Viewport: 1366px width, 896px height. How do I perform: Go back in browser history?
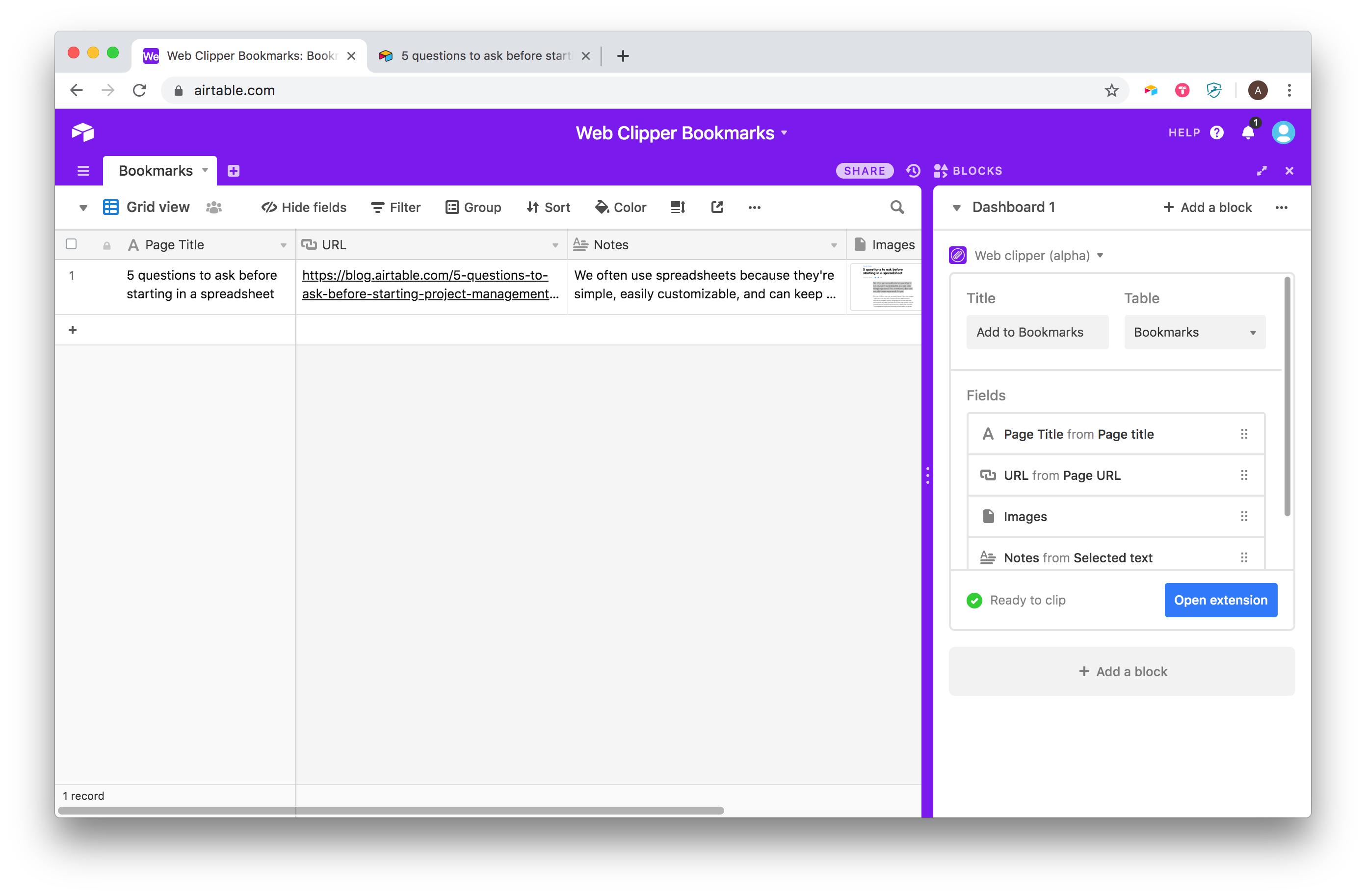77,90
